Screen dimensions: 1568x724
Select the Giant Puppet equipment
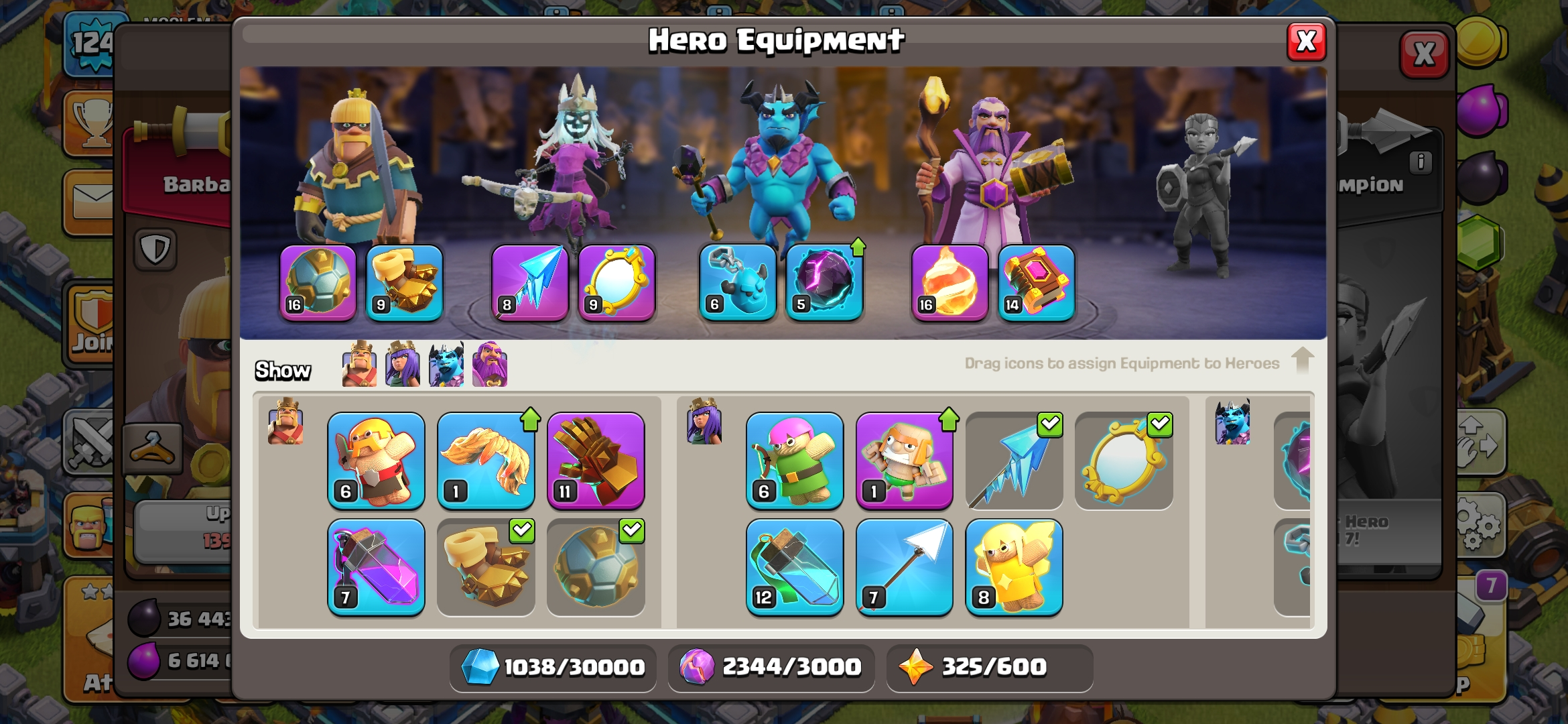click(x=905, y=461)
